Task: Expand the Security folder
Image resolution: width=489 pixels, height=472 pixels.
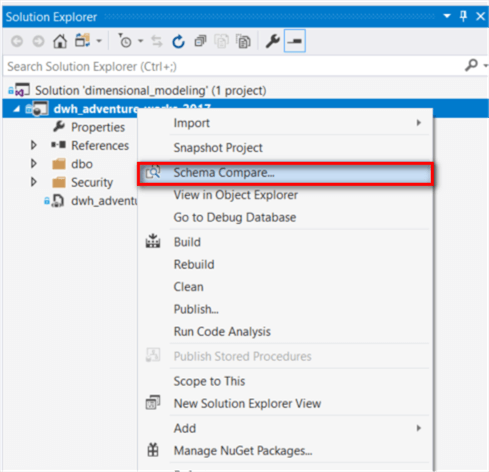Action: coord(33,182)
